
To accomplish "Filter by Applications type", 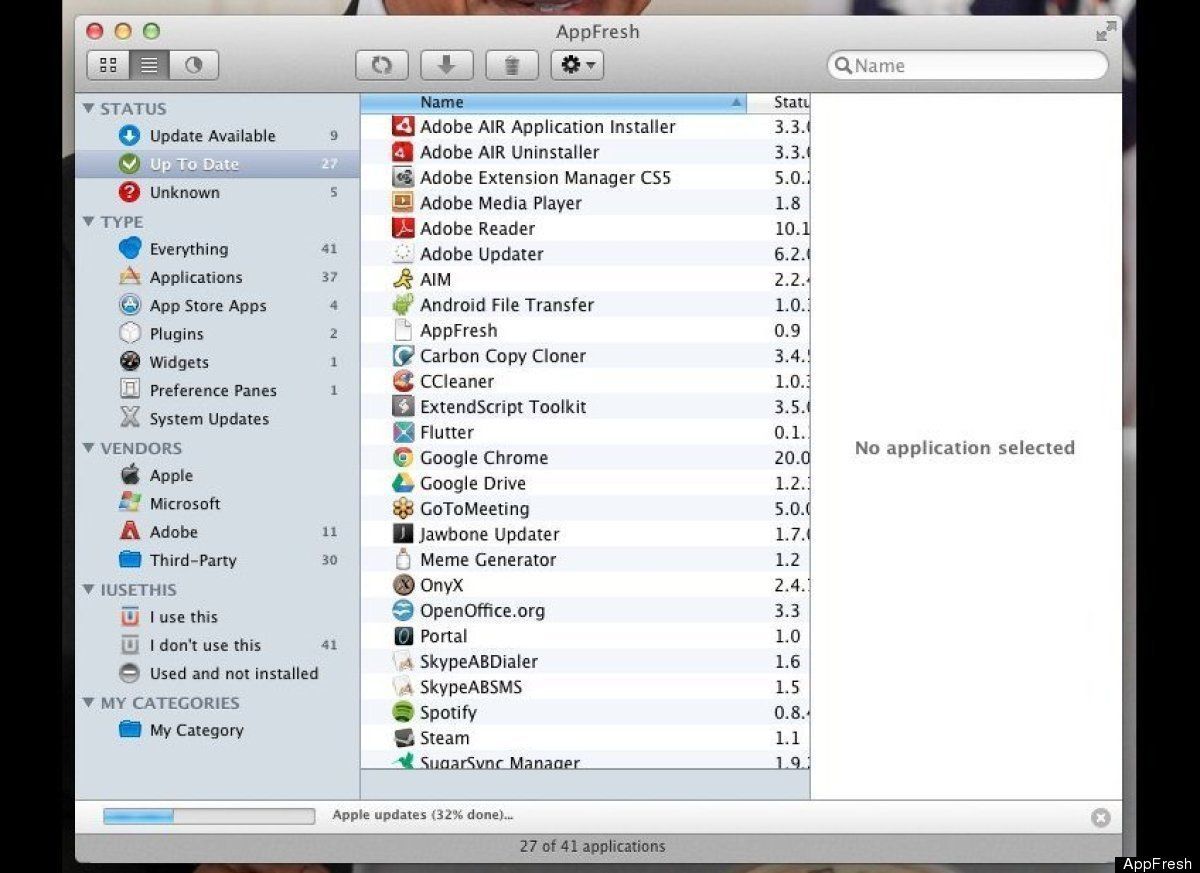I will pyautogui.click(x=217, y=277).
